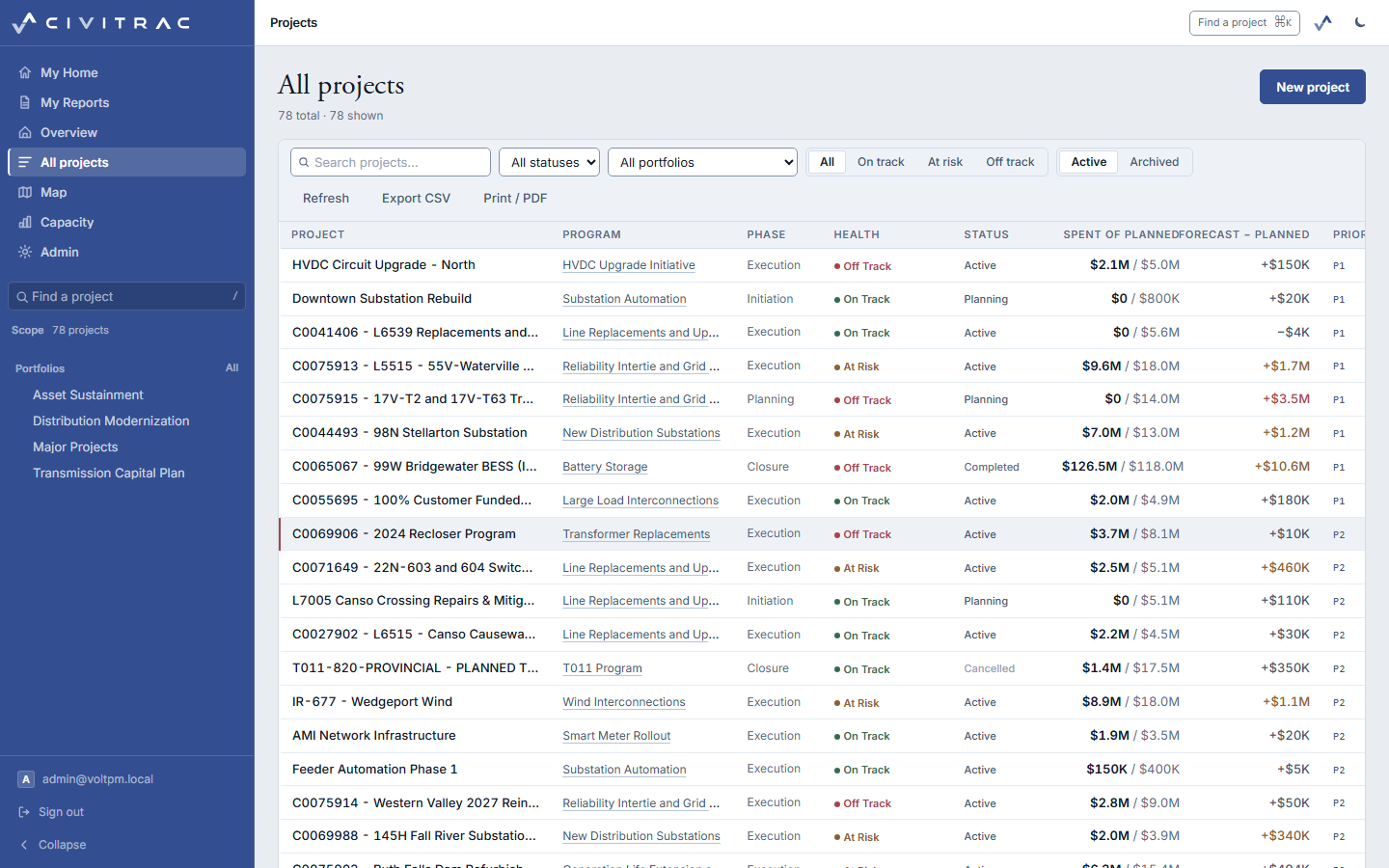The image size is (1389, 868).
Task: Click the Cancelled status in T011 row
Action: pyautogui.click(x=990, y=668)
